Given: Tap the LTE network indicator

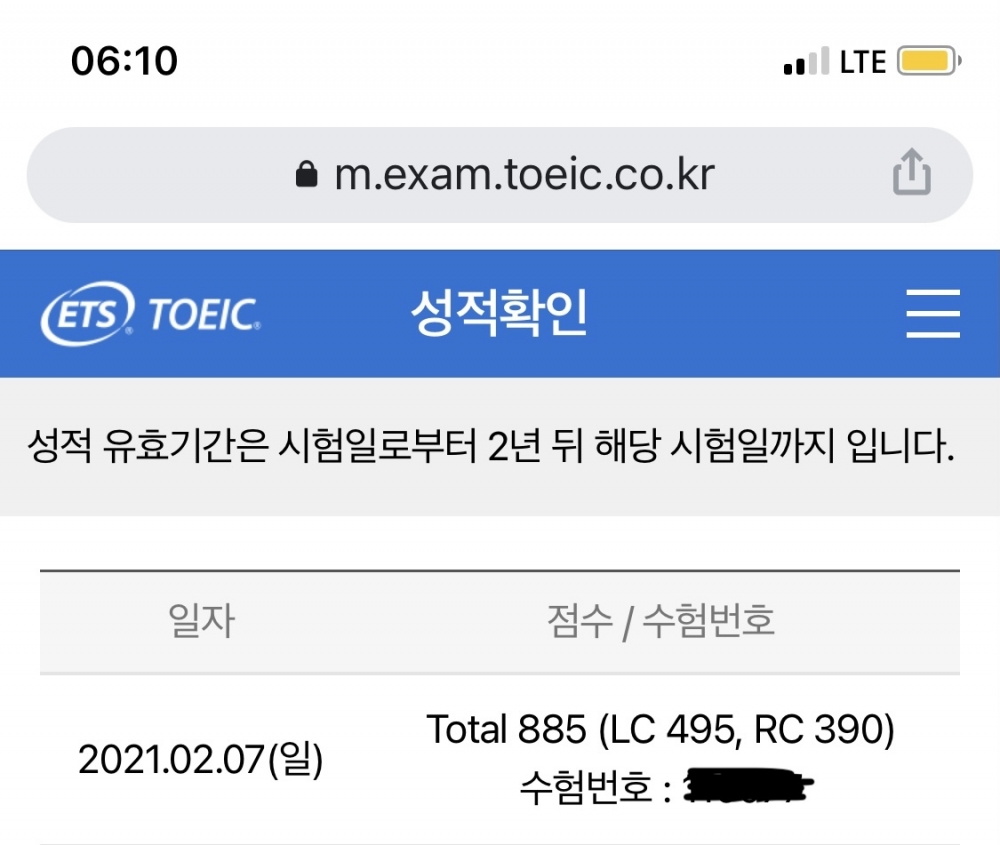Looking at the screenshot, I should pyautogui.click(x=863, y=62).
